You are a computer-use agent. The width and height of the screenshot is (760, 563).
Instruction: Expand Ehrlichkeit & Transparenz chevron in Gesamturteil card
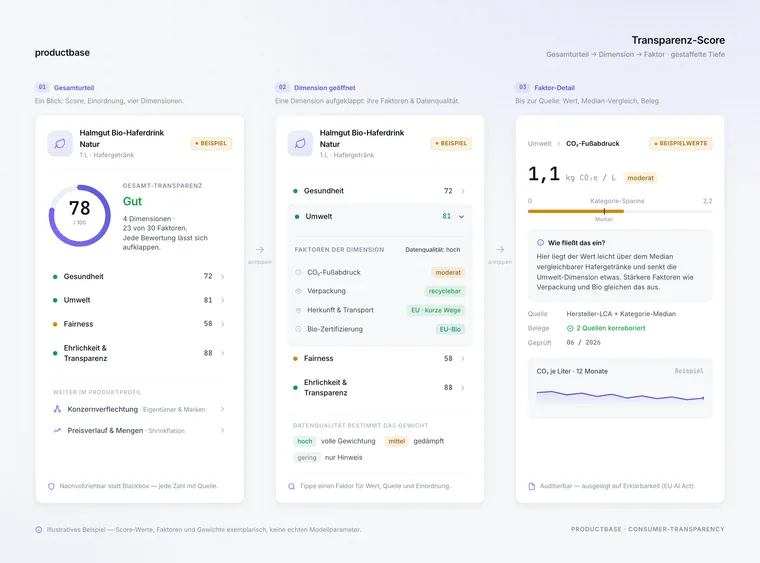[222, 353]
